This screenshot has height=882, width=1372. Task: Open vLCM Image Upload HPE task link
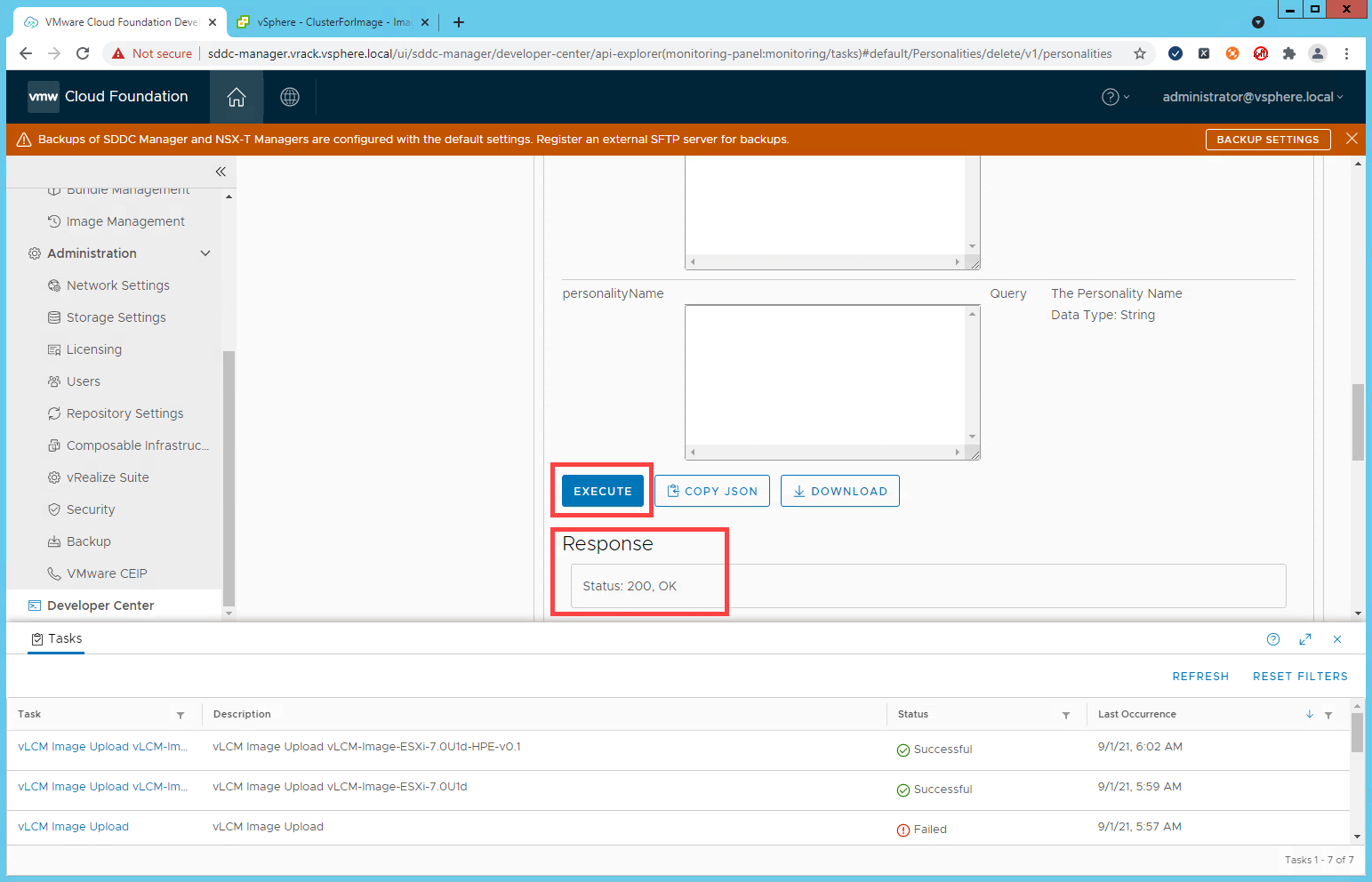pyautogui.click(x=103, y=747)
